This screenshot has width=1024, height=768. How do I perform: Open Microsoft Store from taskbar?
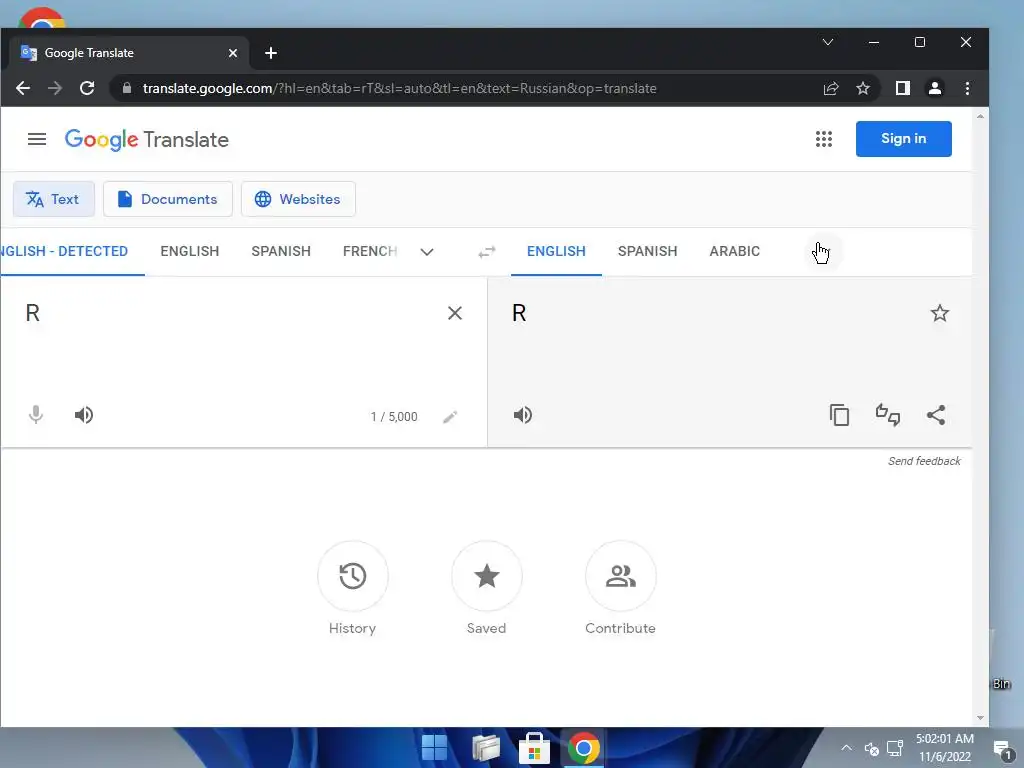click(534, 748)
